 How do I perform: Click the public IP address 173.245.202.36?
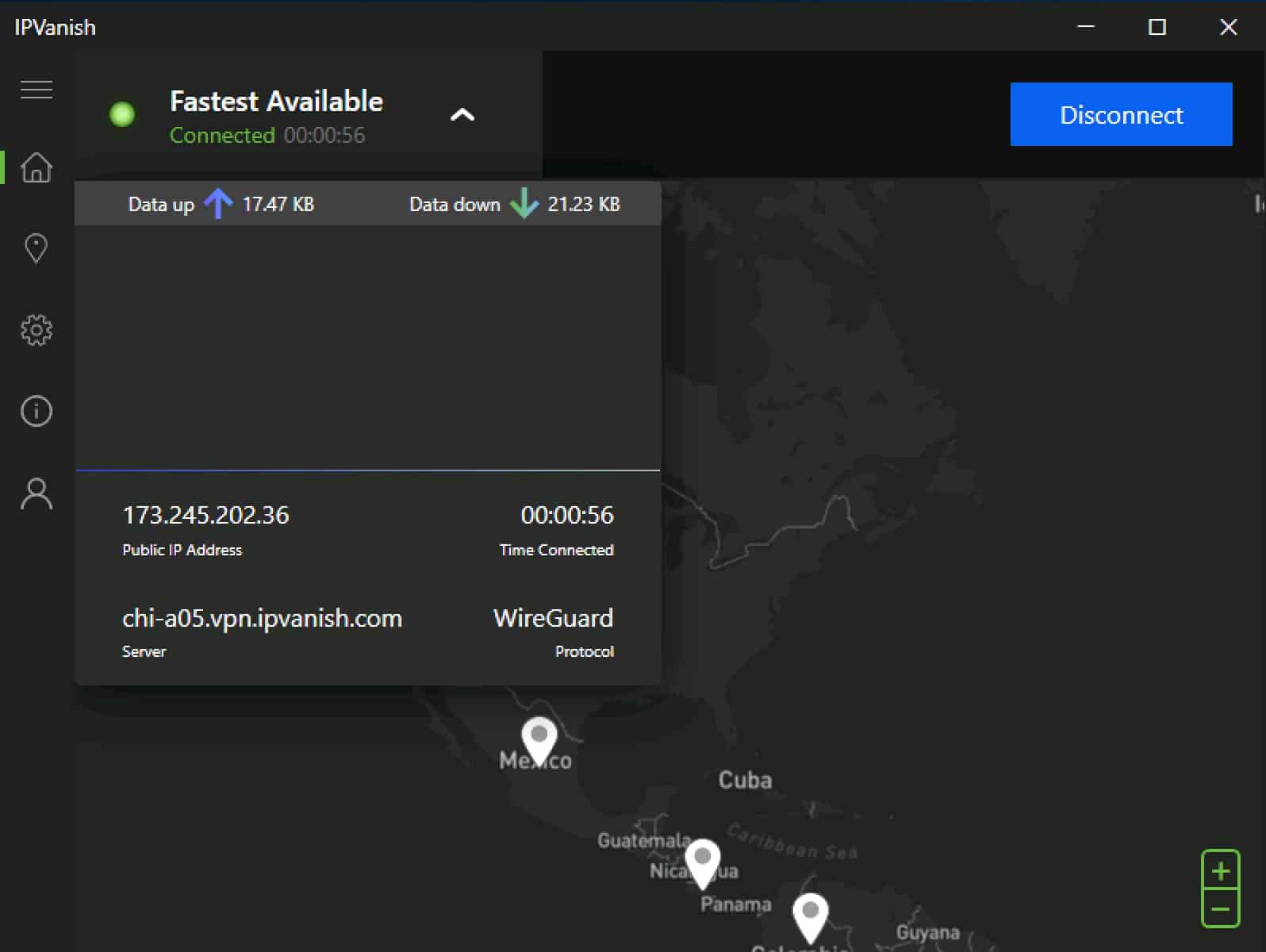(205, 515)
